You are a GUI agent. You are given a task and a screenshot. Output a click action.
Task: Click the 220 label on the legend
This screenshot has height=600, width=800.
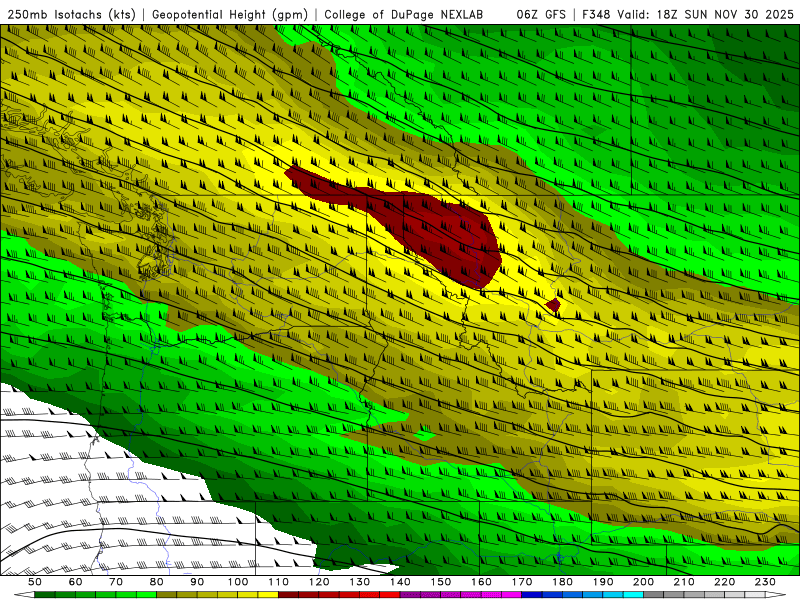pos(724,582)
